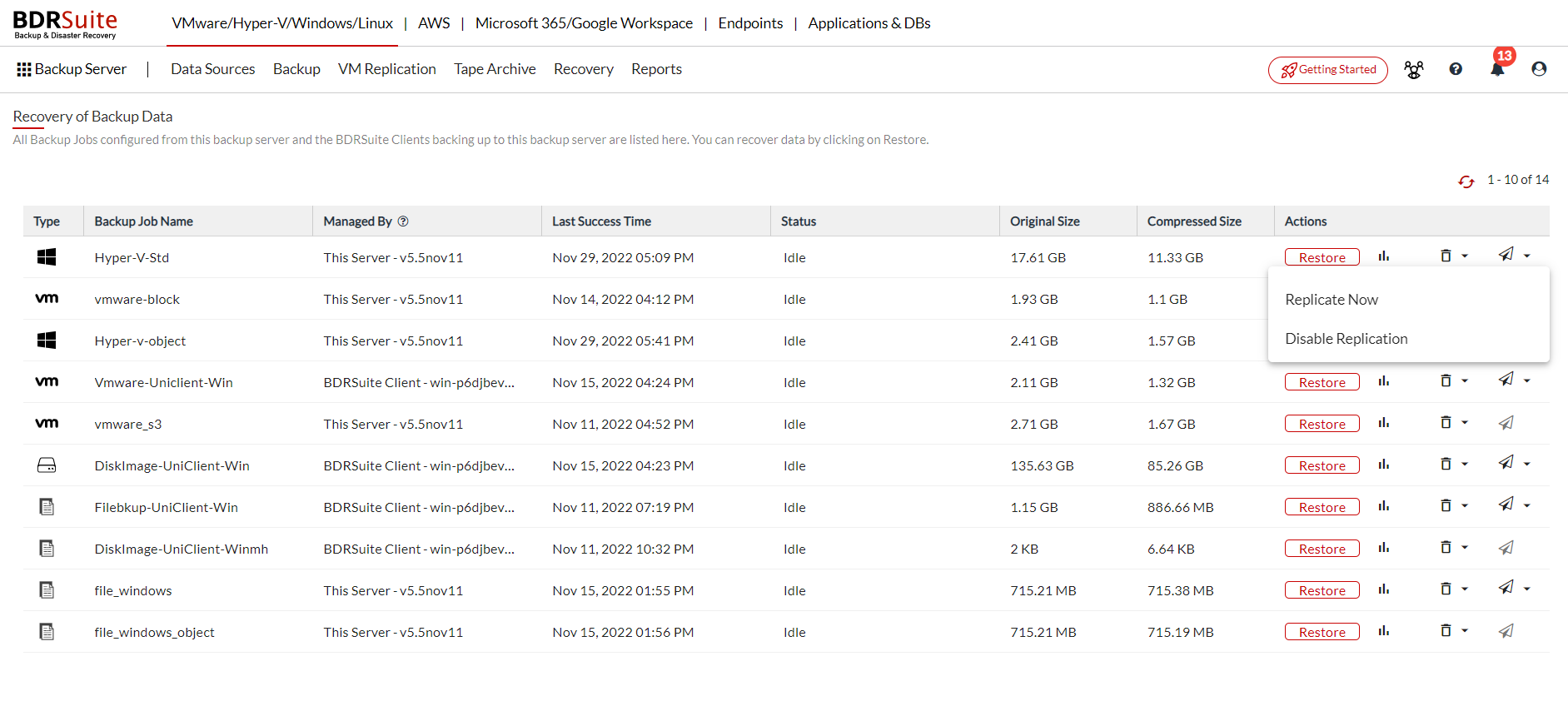Image resolution: width=1568 pixels, height=711 pixels.
Task: Open the user account profile icon
Action: point(1539,69)
